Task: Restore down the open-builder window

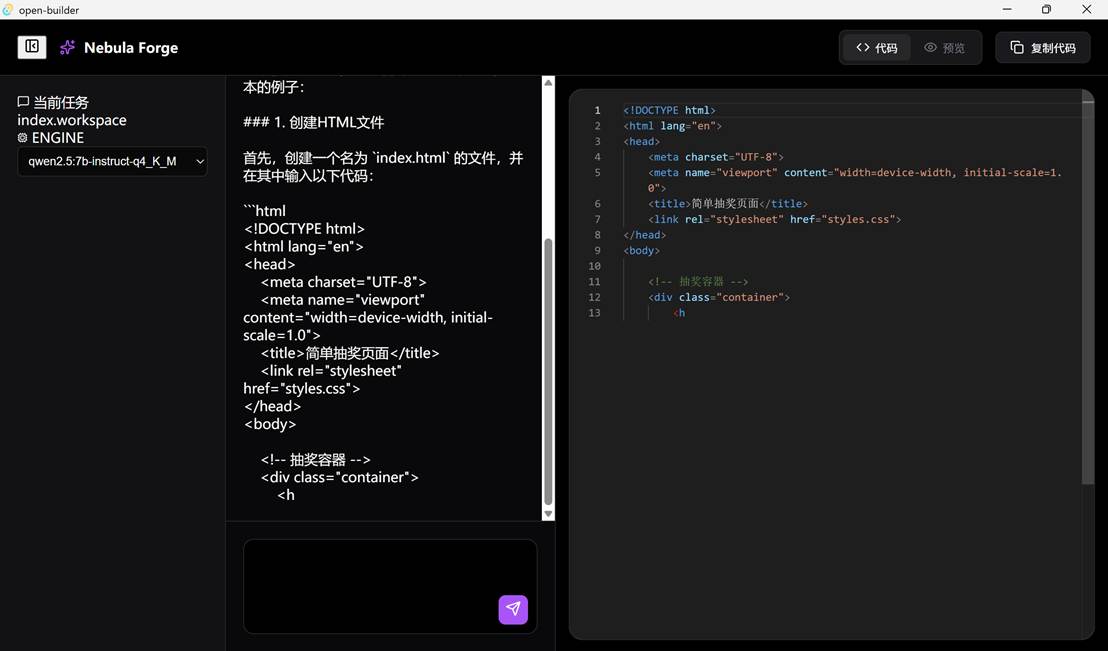Action: [1047, 9]
